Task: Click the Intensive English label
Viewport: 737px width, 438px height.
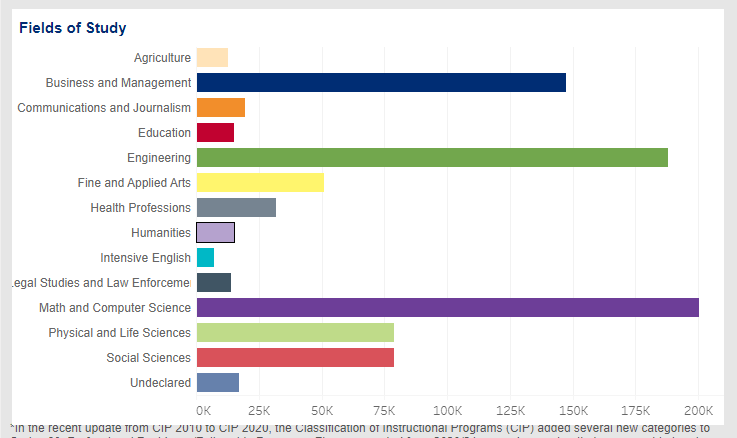Action: click(x=145, y=258)
